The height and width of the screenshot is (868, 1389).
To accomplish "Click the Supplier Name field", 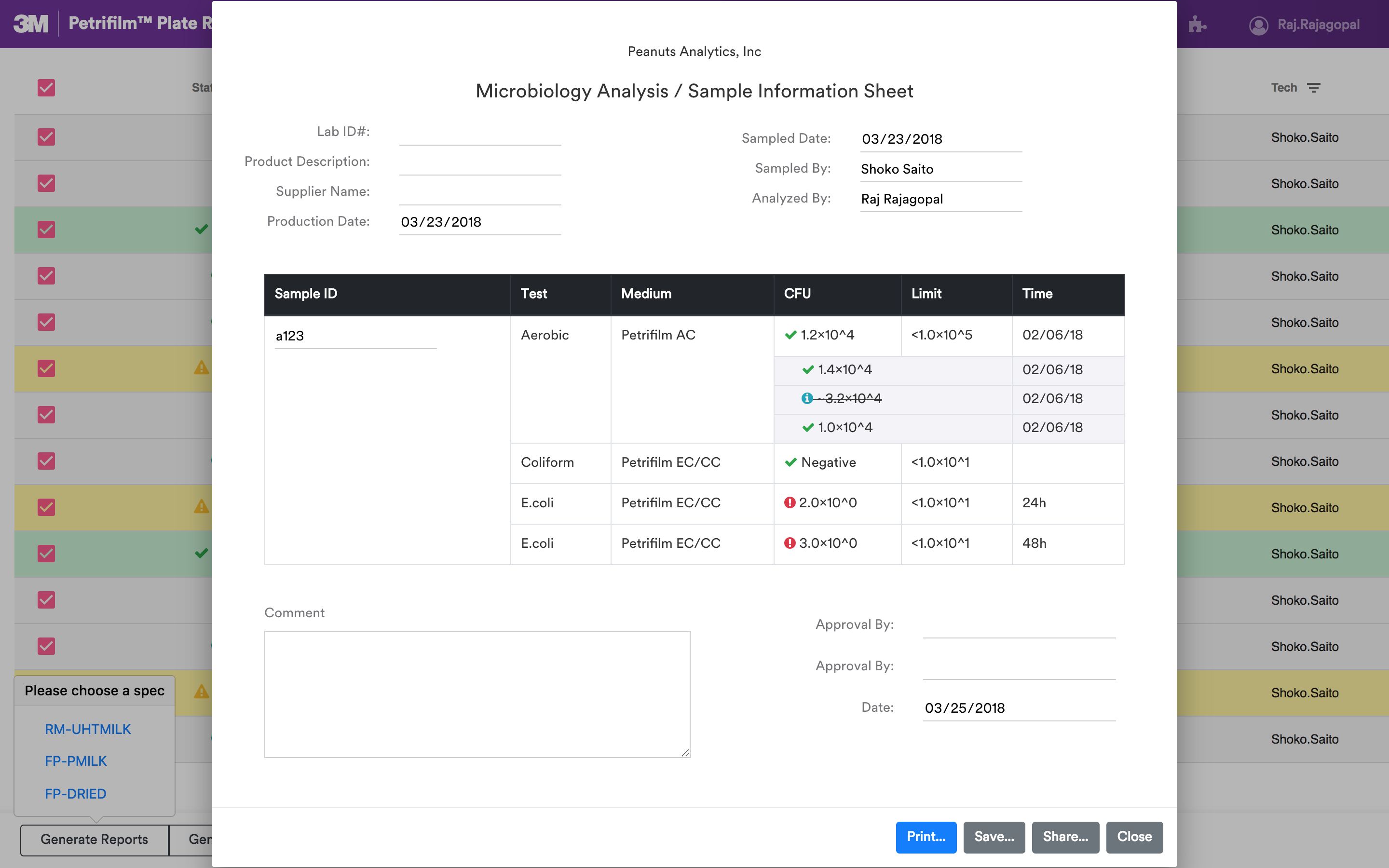I will pyautogui.click(x=480, y=192).
